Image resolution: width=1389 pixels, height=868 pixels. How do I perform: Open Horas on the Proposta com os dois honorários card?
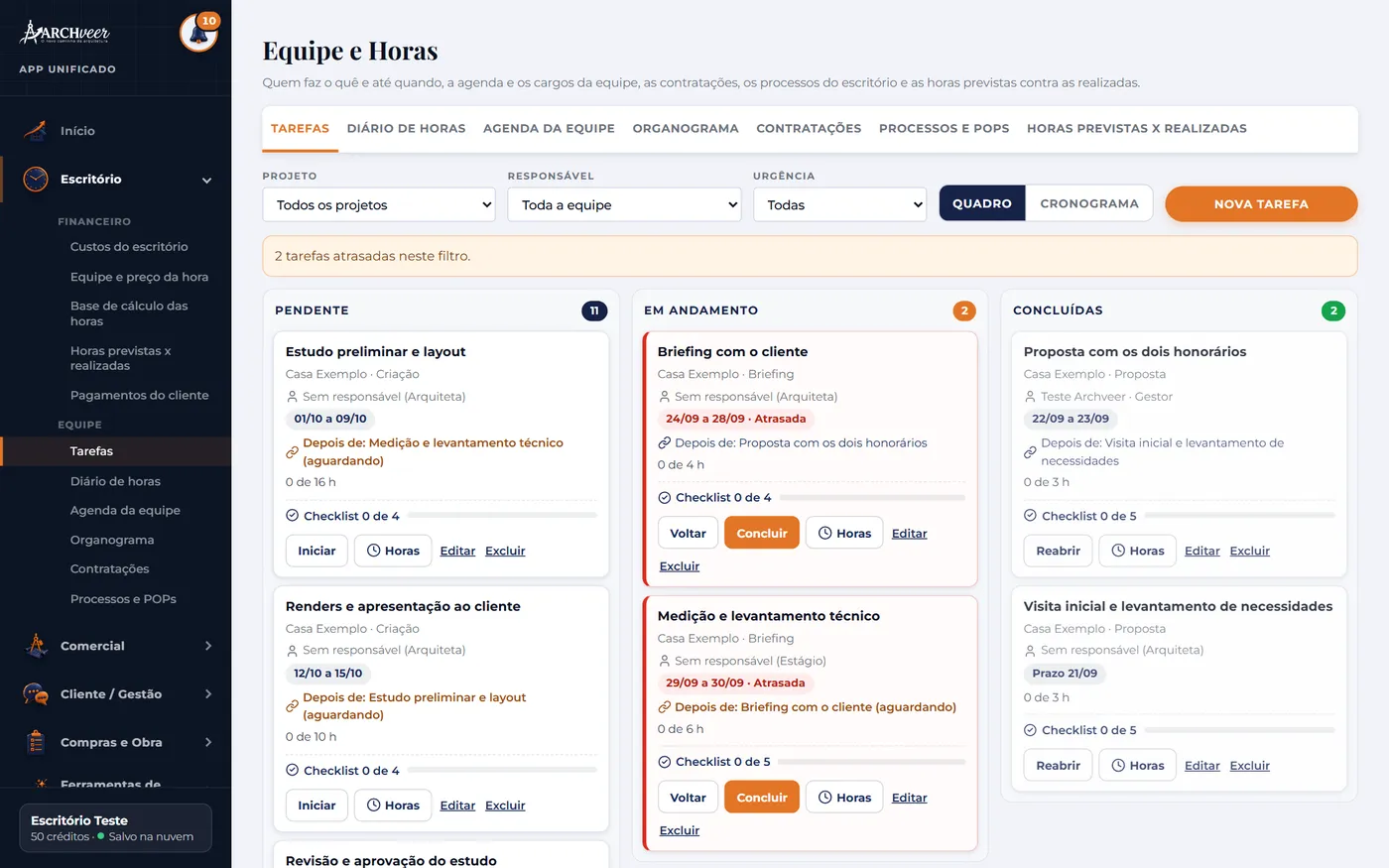[1137, 551]
